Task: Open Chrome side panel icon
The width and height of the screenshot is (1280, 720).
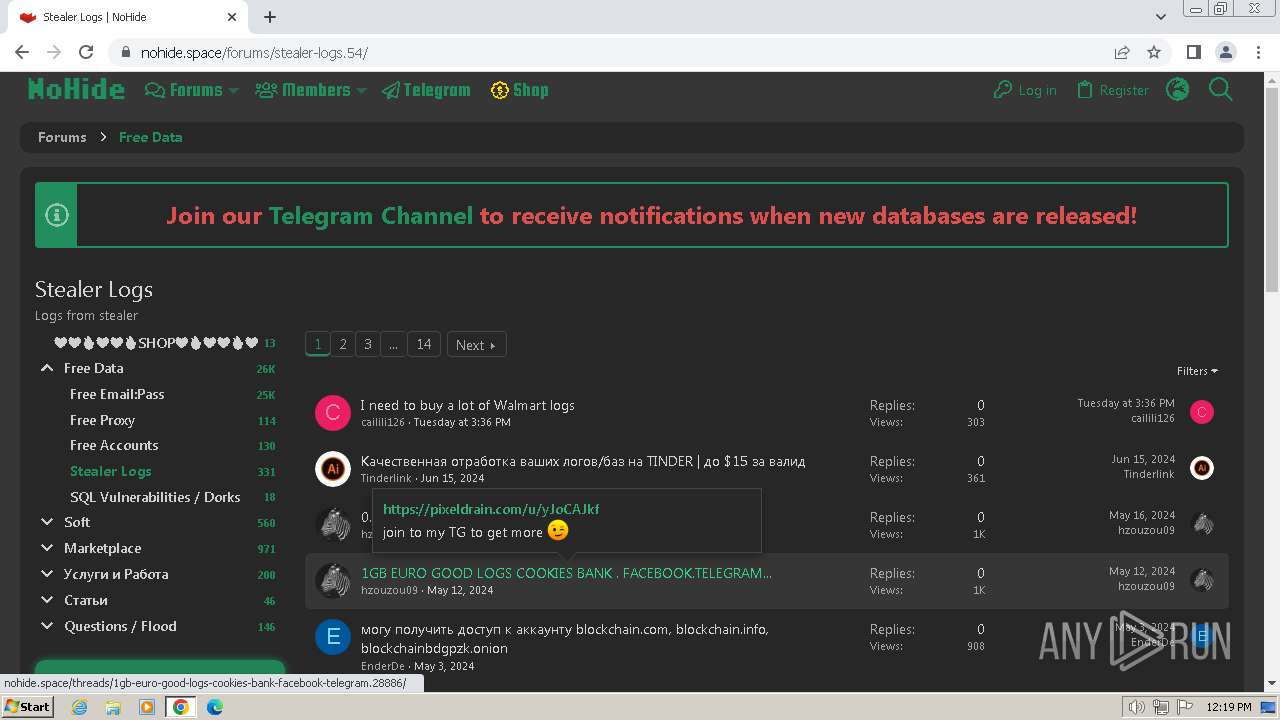Action: click(x=1193, y=52)
